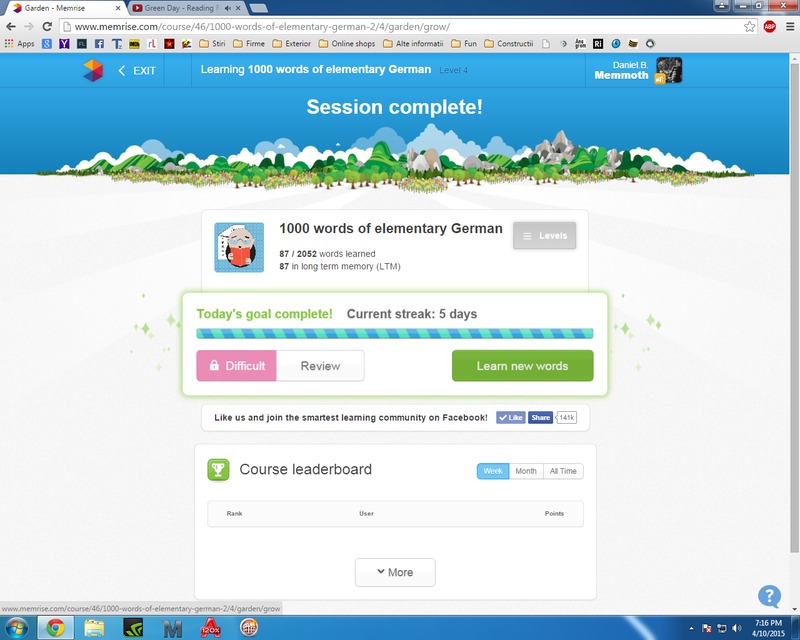
Task: Bookmark this page with the star
Action: [x=749, y=27]
